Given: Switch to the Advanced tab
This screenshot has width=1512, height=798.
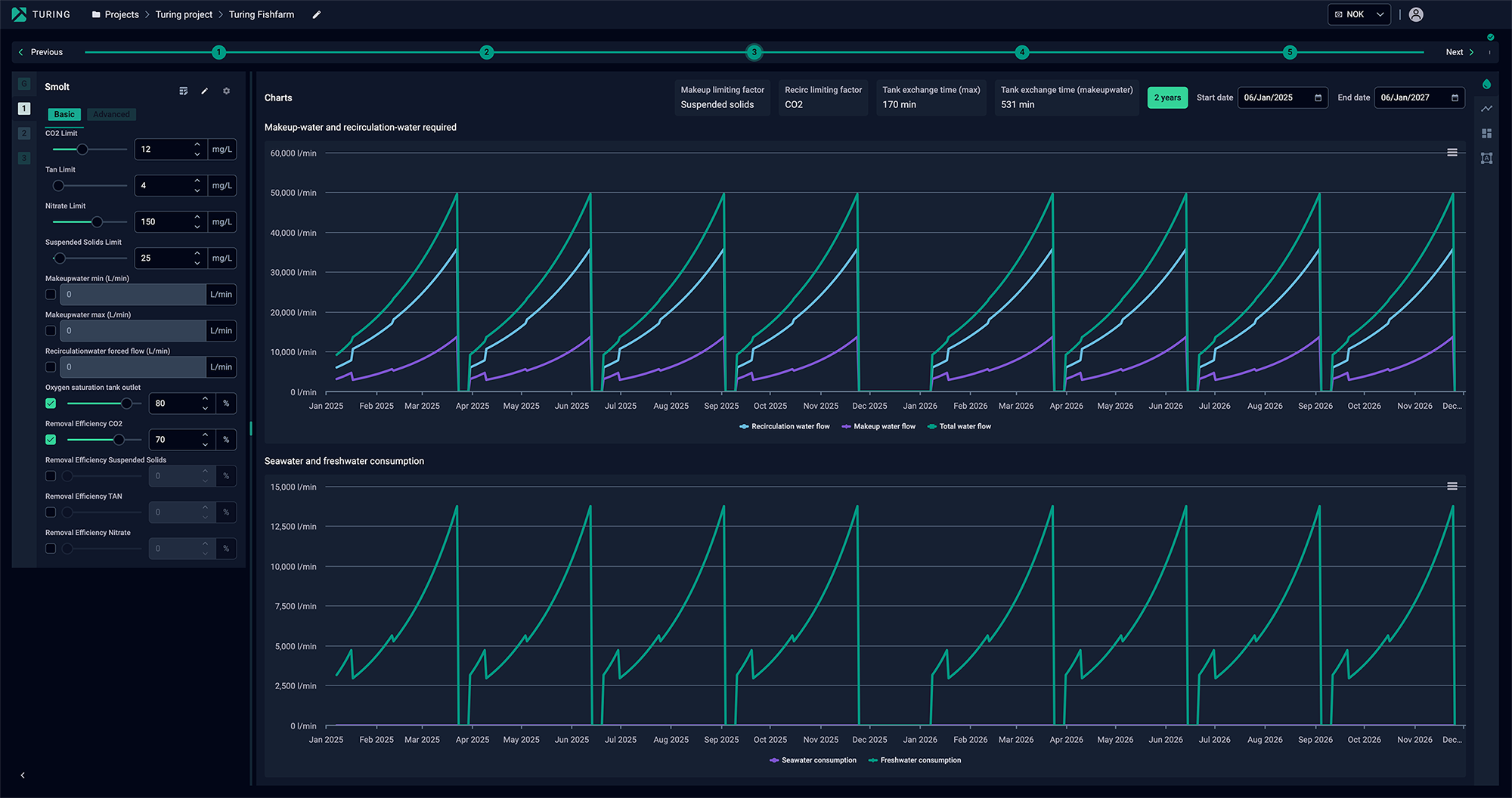Looking at the screenshot, I should coord(111,114).
